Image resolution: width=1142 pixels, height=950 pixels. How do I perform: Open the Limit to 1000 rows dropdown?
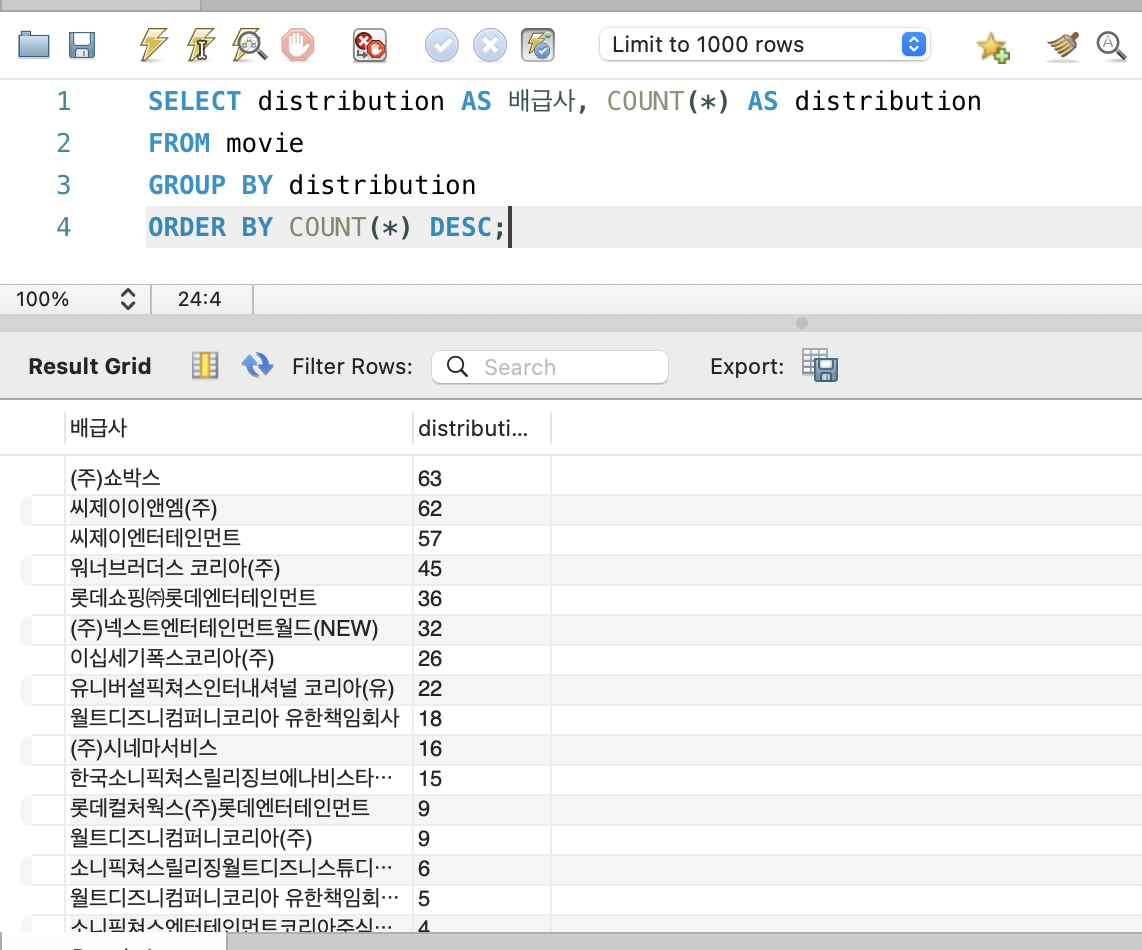pos(911,44)
